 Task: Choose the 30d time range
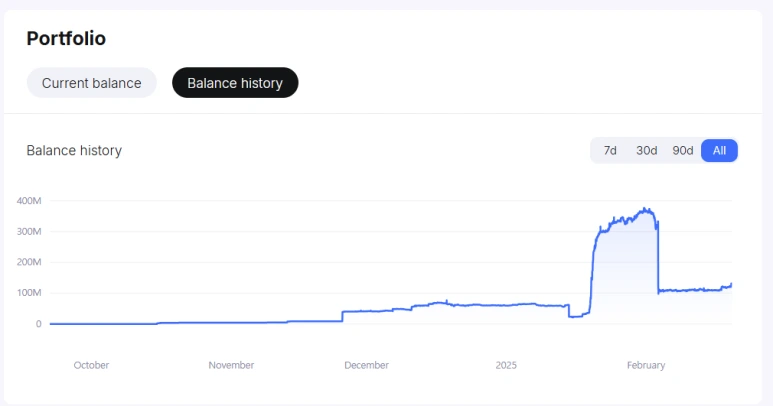tap(647, 150)
